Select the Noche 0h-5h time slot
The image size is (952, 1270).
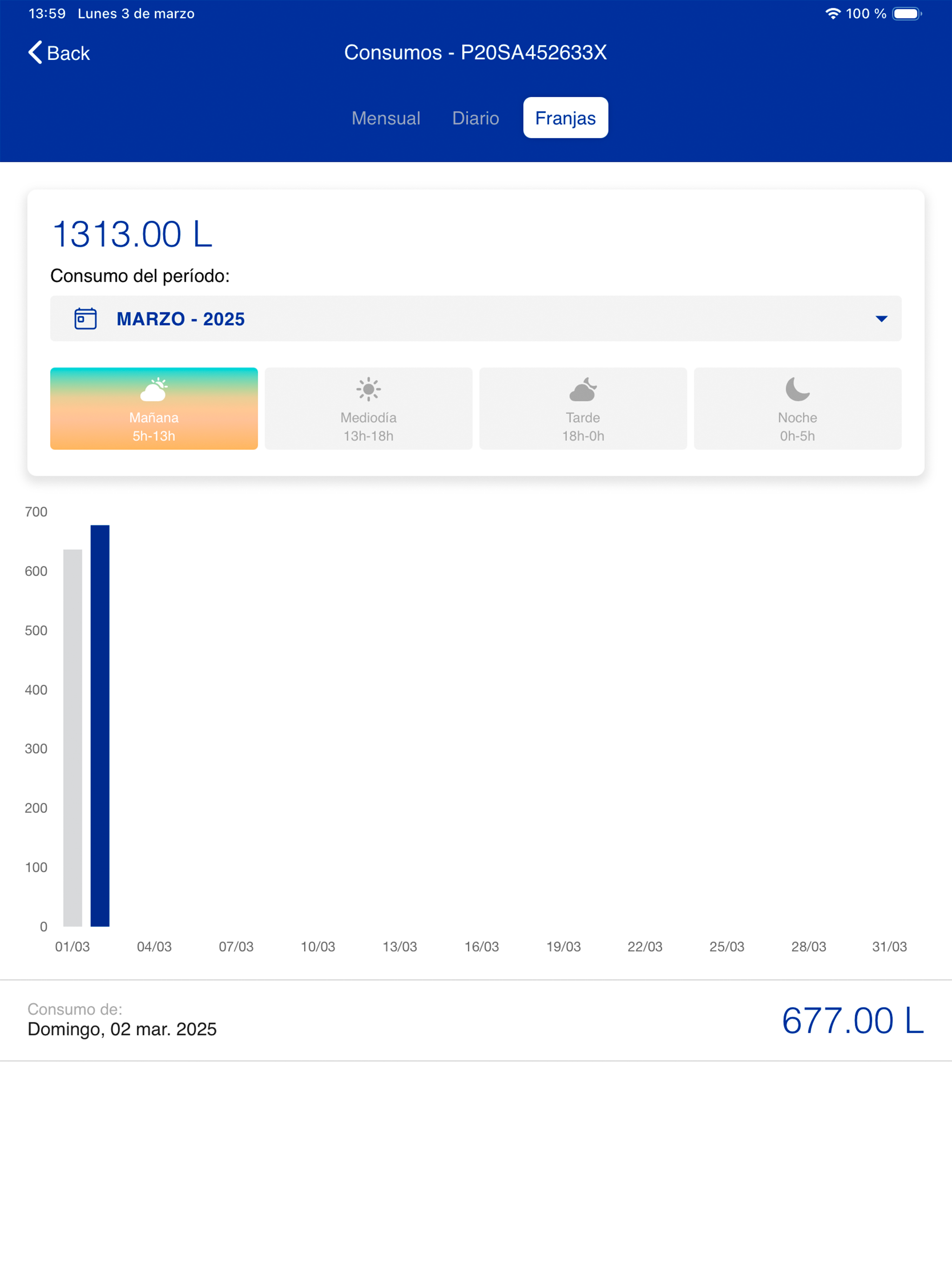pyautogui.click(x=798, y=408)
